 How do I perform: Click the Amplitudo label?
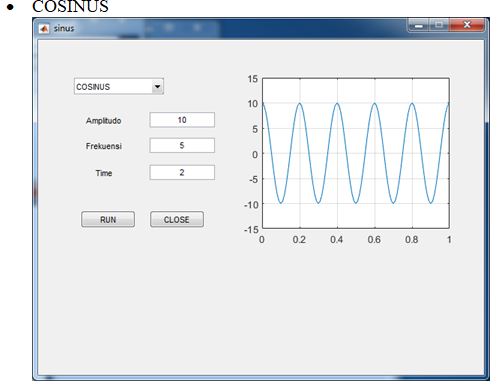[x=103, y=121]
